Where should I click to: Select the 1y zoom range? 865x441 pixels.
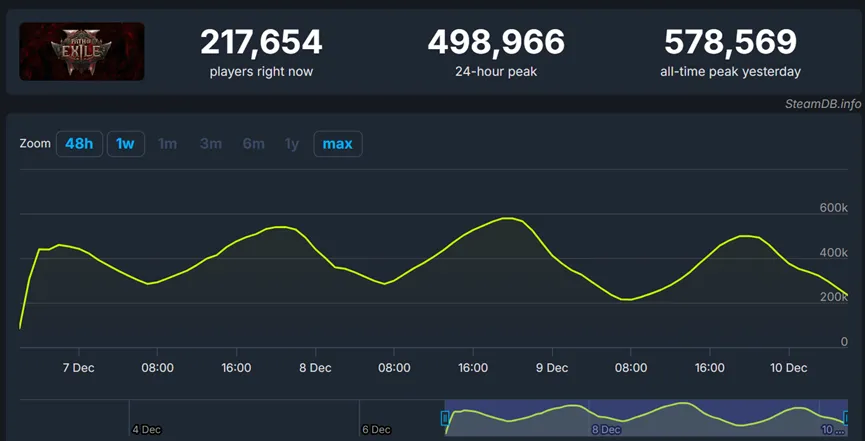point(291,144)
